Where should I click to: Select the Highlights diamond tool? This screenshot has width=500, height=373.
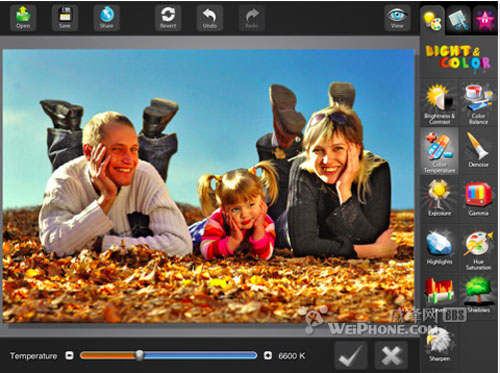[x=439, y=247]
